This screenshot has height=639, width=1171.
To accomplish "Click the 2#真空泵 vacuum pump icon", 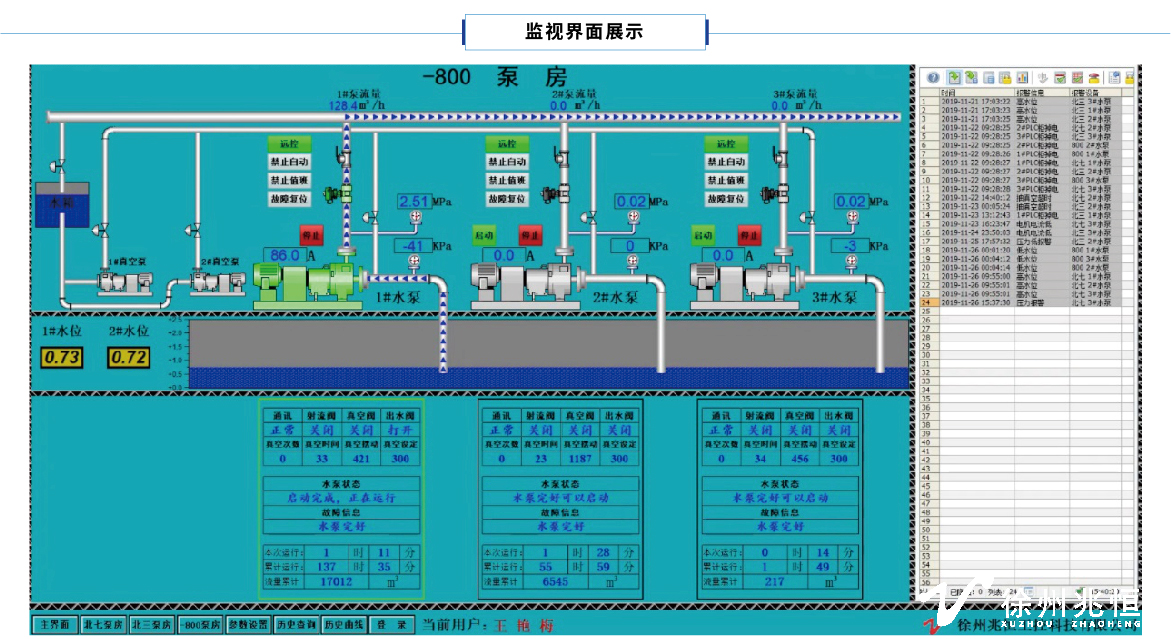I will pos(217,282).
